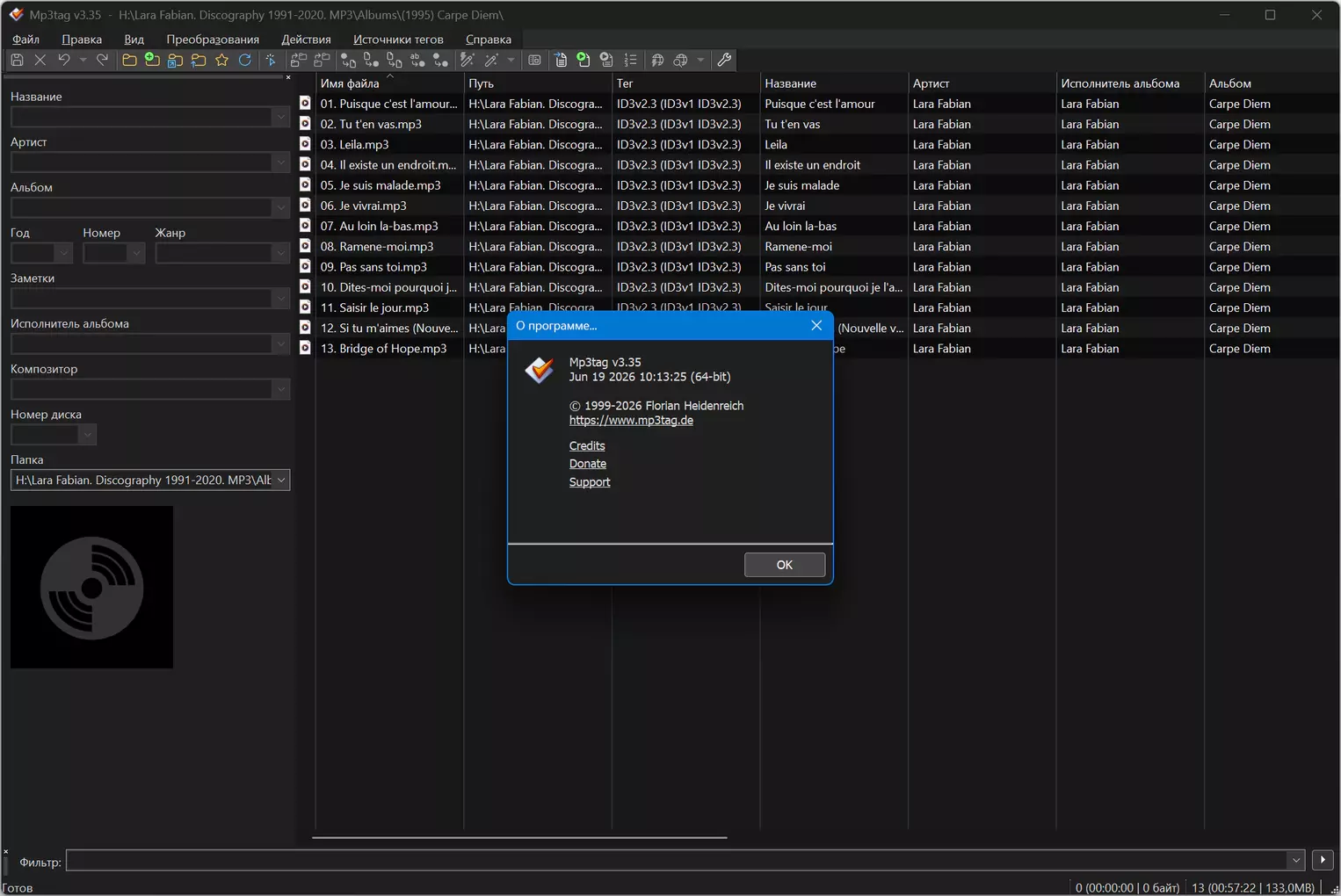Click the Undo arrow in the toolbar

63,60
